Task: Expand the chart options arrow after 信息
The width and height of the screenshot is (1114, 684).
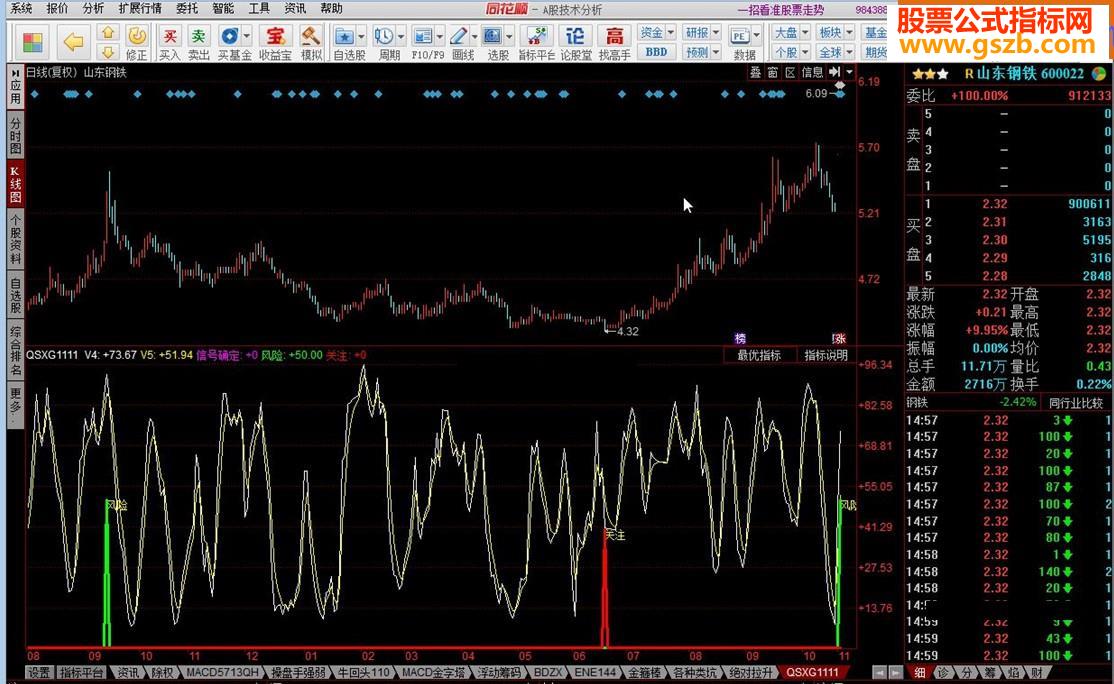Action: [x=849, y=72]
